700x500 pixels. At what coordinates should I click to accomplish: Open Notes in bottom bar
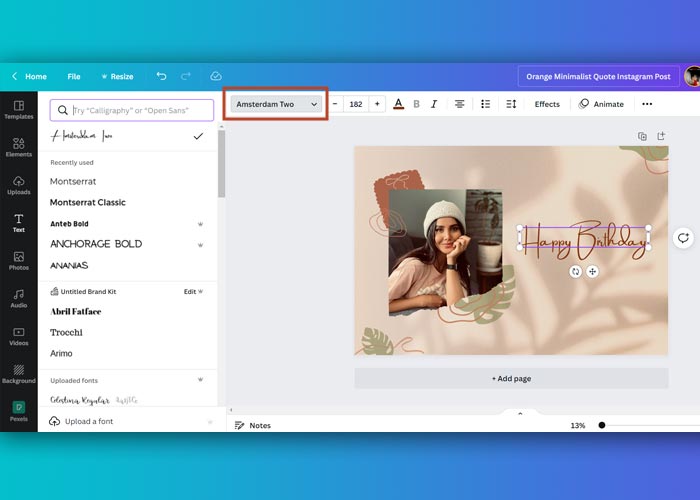tap(253, 425)
